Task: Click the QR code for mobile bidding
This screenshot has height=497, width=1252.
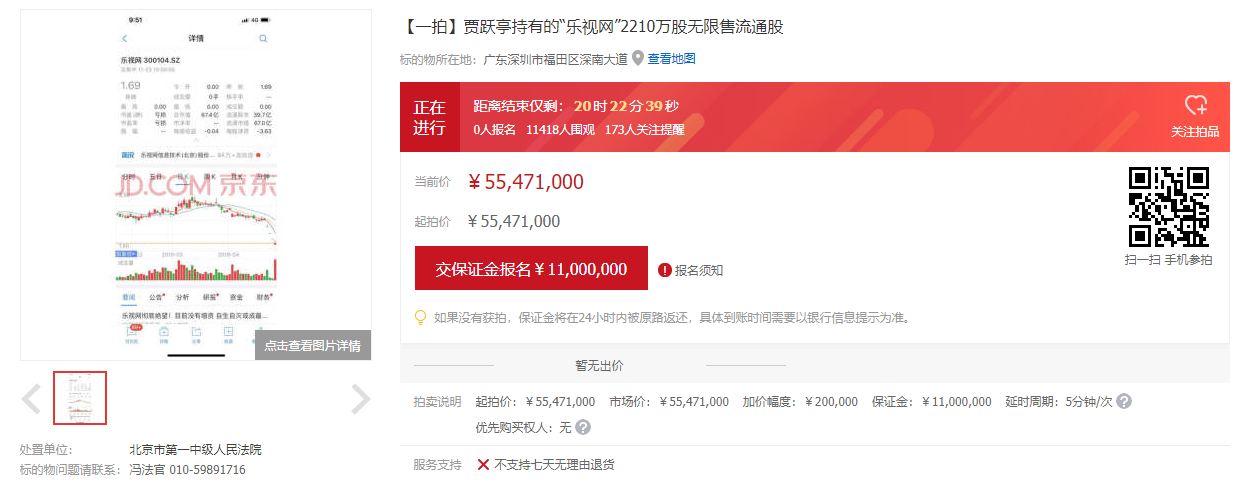Action: pos(1169,206)
